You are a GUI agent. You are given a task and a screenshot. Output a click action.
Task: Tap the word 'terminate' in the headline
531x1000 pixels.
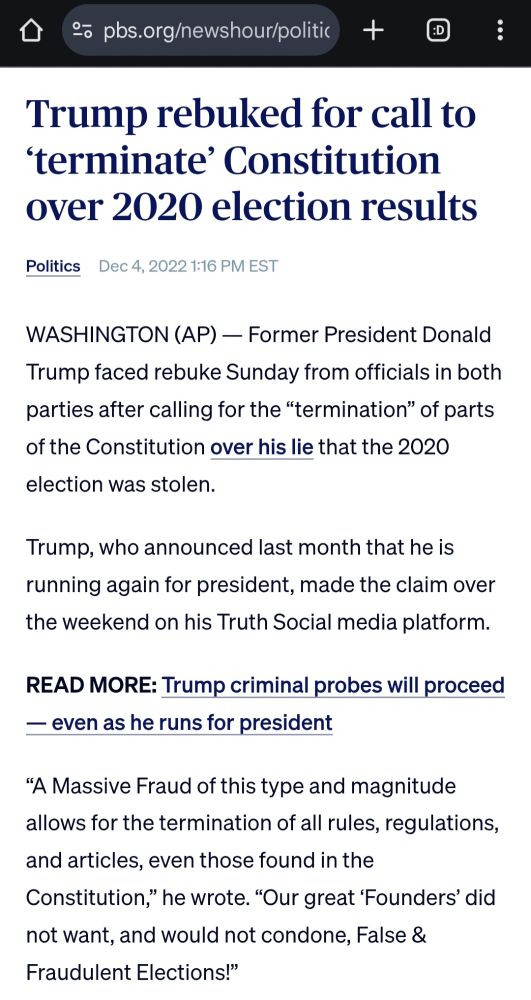click(x=119, y=160)
